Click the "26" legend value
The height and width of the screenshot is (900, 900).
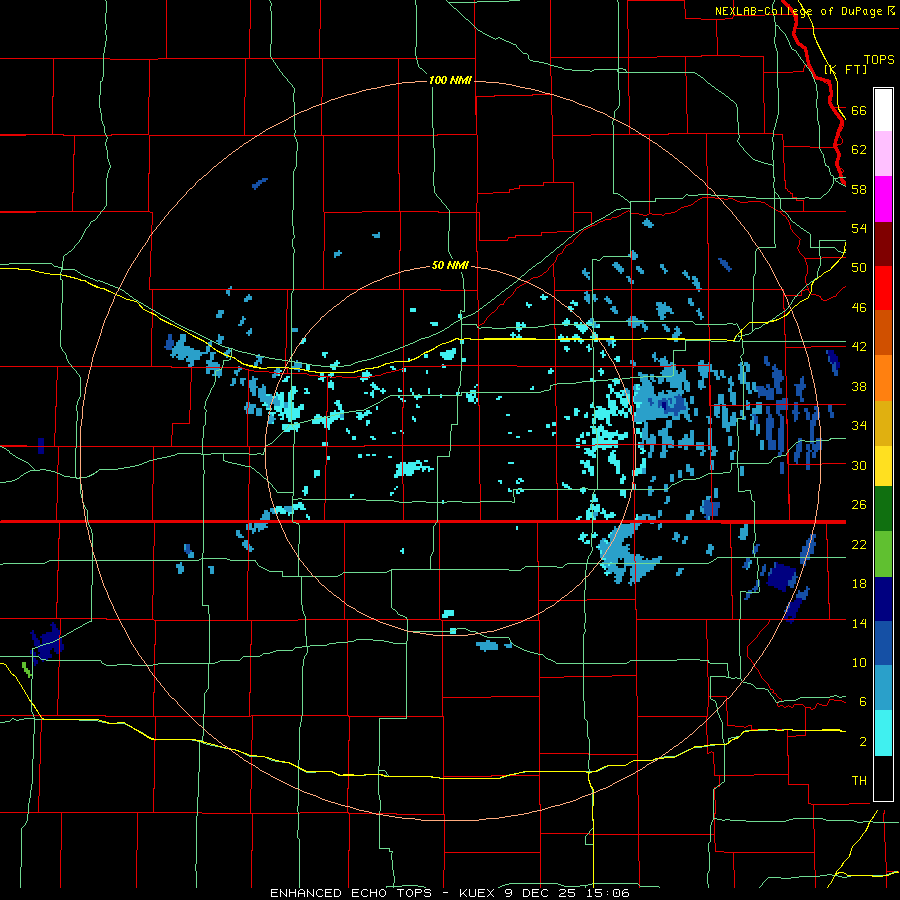pos(859,505)
